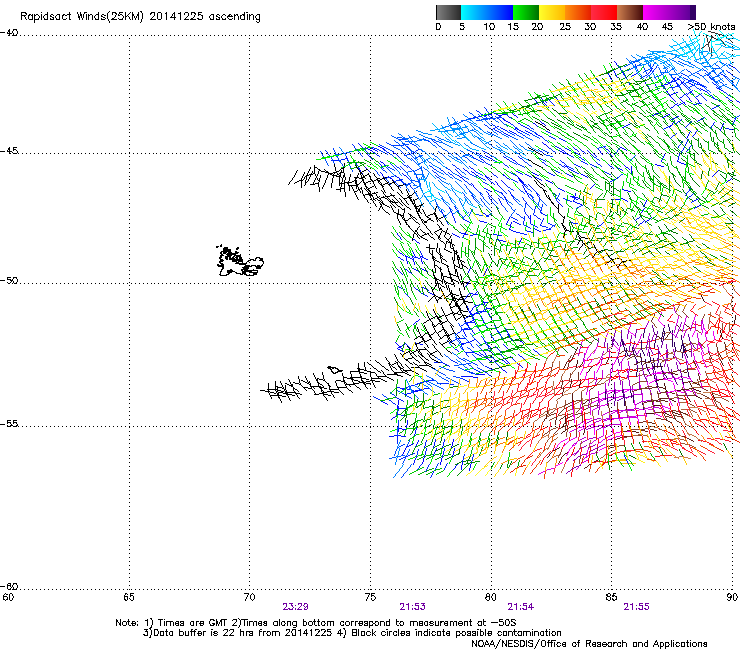The height and width of the screenshot is (650, 740).
Task: Click the "21:54" pass time label
Action: coord(521,607)
